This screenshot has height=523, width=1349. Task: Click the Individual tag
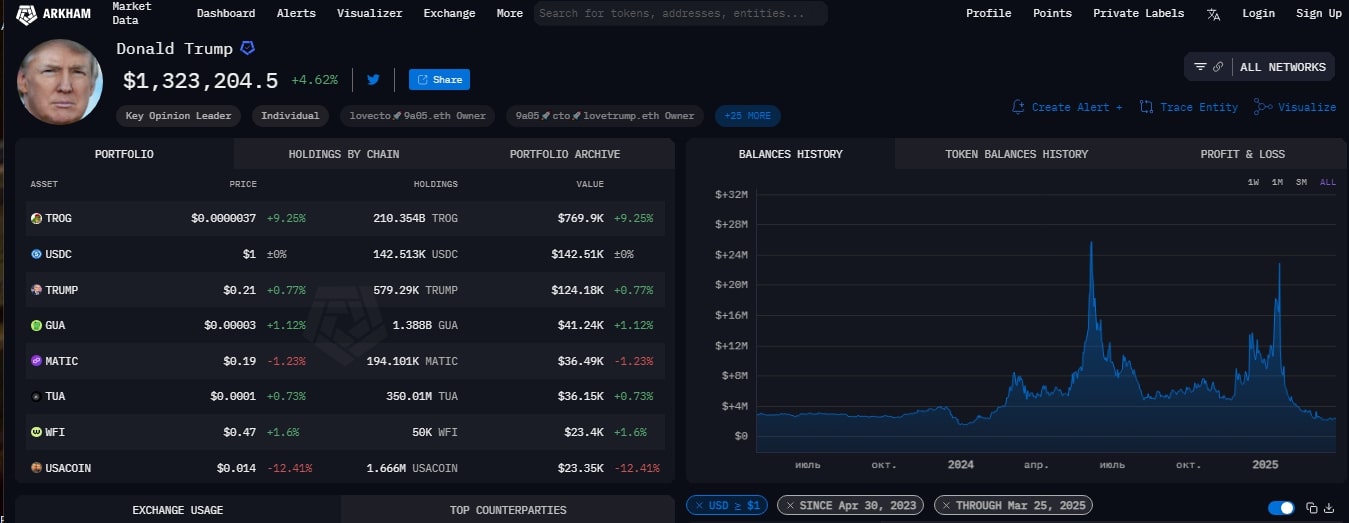click(290, 116)
